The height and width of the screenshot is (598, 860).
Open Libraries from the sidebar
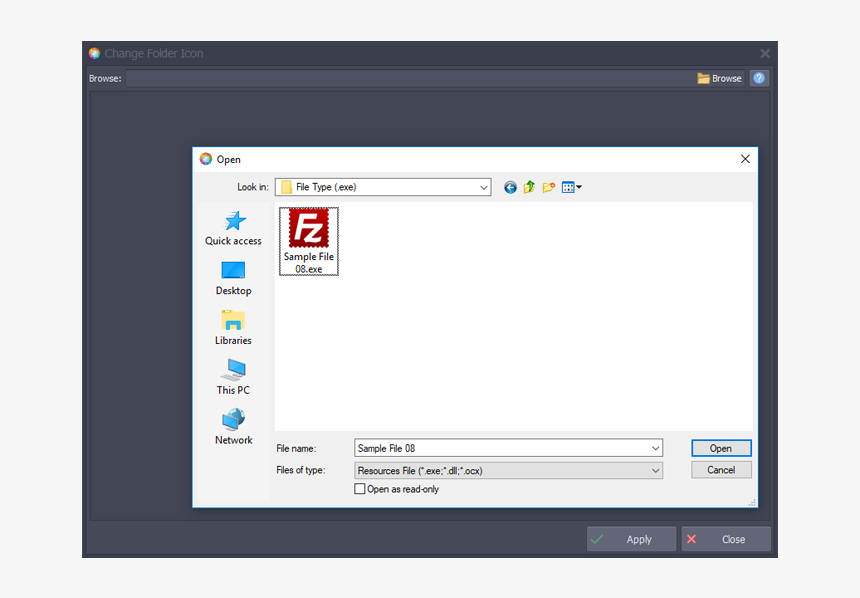(233, 328)
